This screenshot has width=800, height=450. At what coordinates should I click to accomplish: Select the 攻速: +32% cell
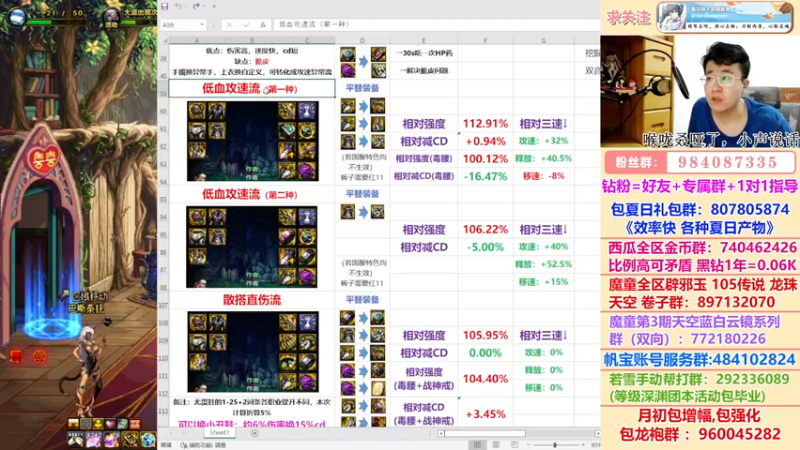point(543,141)
